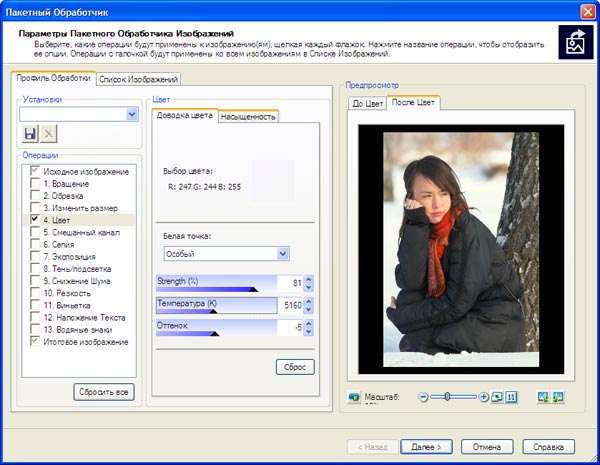
Task: Click the fit-to-window preview icon
Action: click(x=497, y=397)
